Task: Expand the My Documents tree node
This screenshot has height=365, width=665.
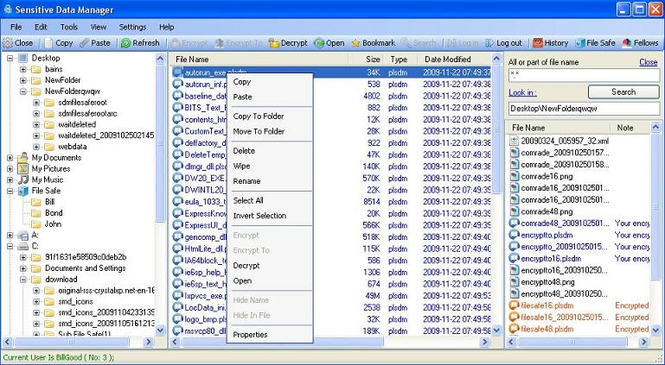Action: click(10, 158)
